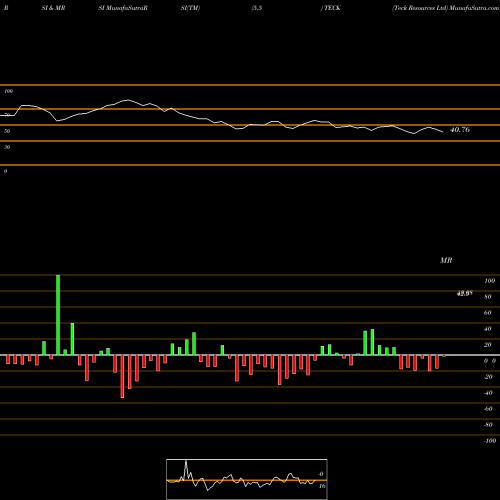Image resolution: width=500 pixels, height=500 pixels.
Task: Click the 'MR' panel label
Action: click(446, 260)
